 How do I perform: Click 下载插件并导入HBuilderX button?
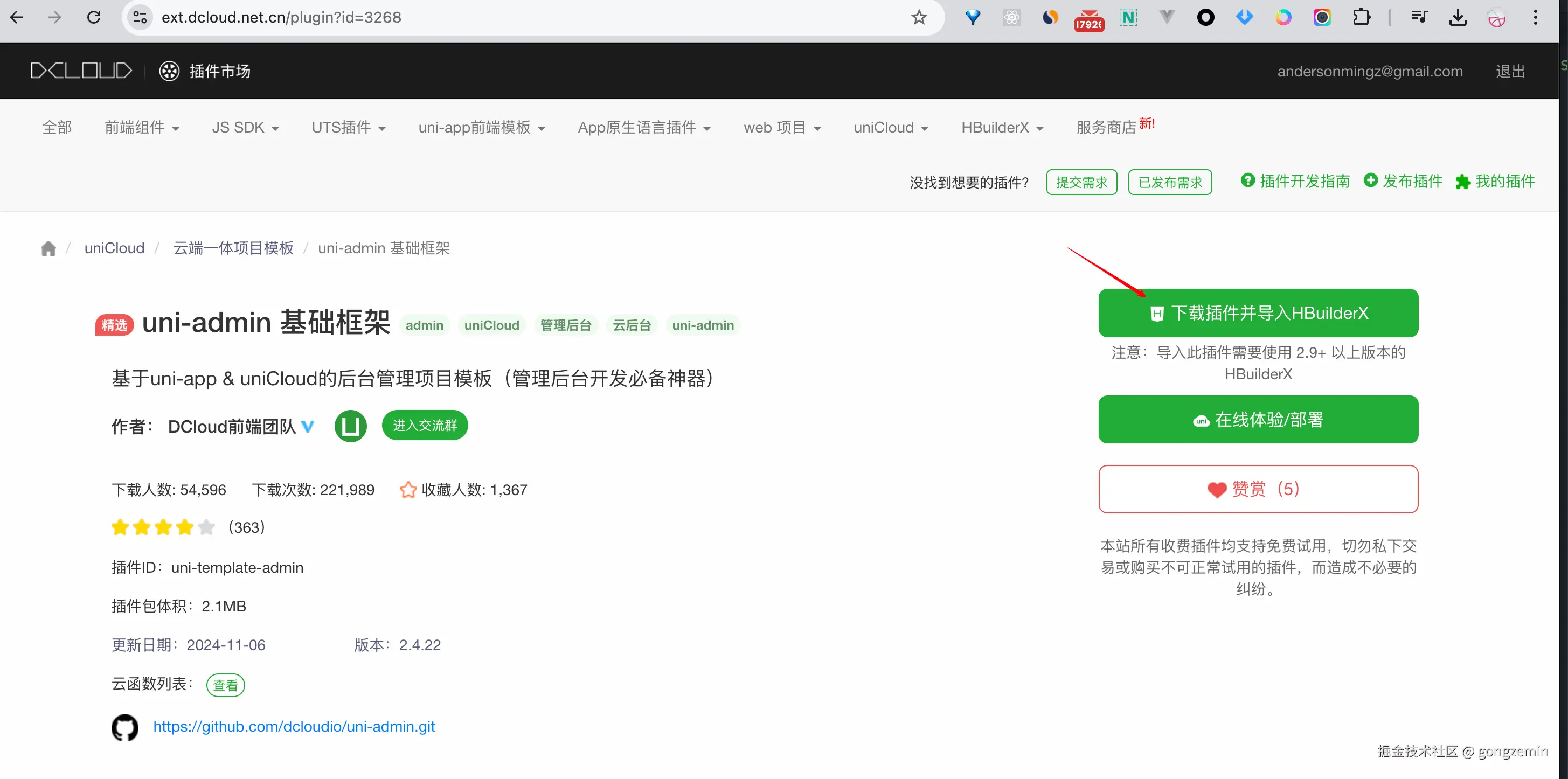[x=1258, y=313]
